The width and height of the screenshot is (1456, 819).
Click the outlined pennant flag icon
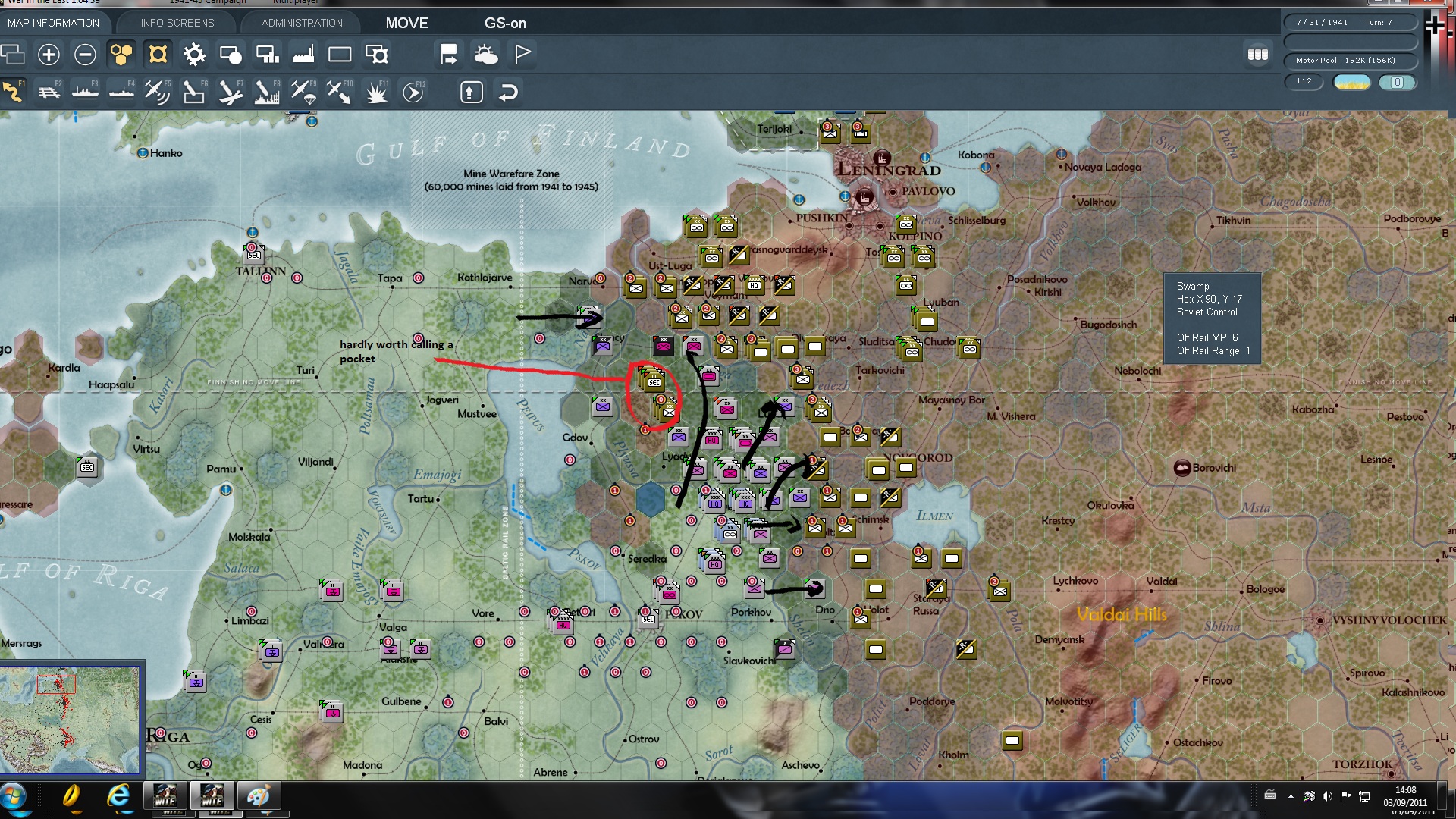click(522, 55)
